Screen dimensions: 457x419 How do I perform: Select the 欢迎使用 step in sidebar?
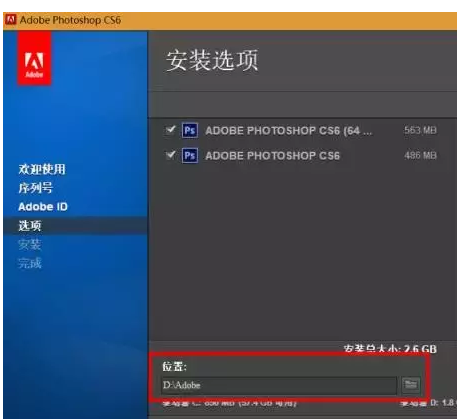42,169
